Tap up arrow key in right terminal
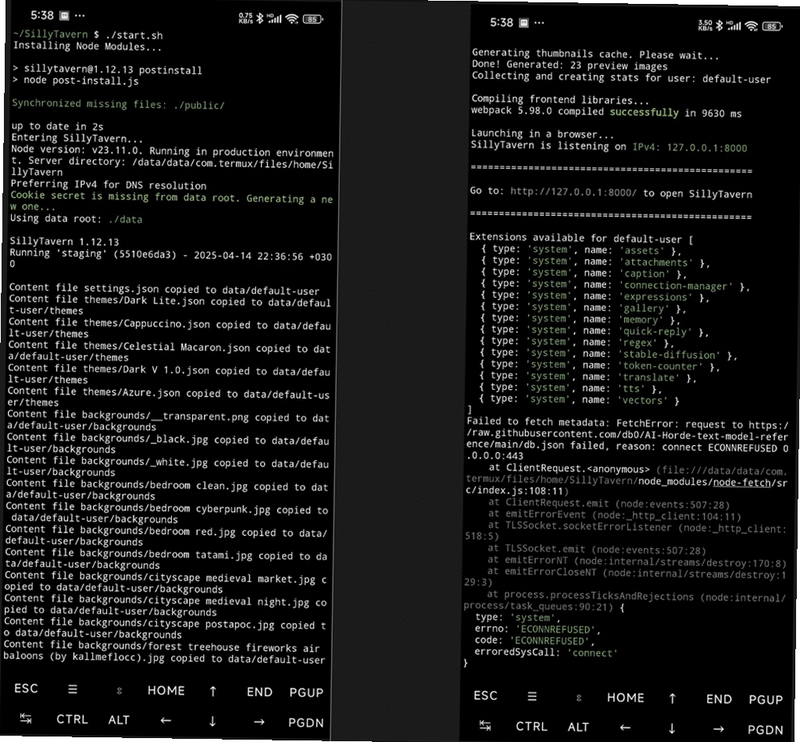The image size is (800, 742). tap(672, 699)
